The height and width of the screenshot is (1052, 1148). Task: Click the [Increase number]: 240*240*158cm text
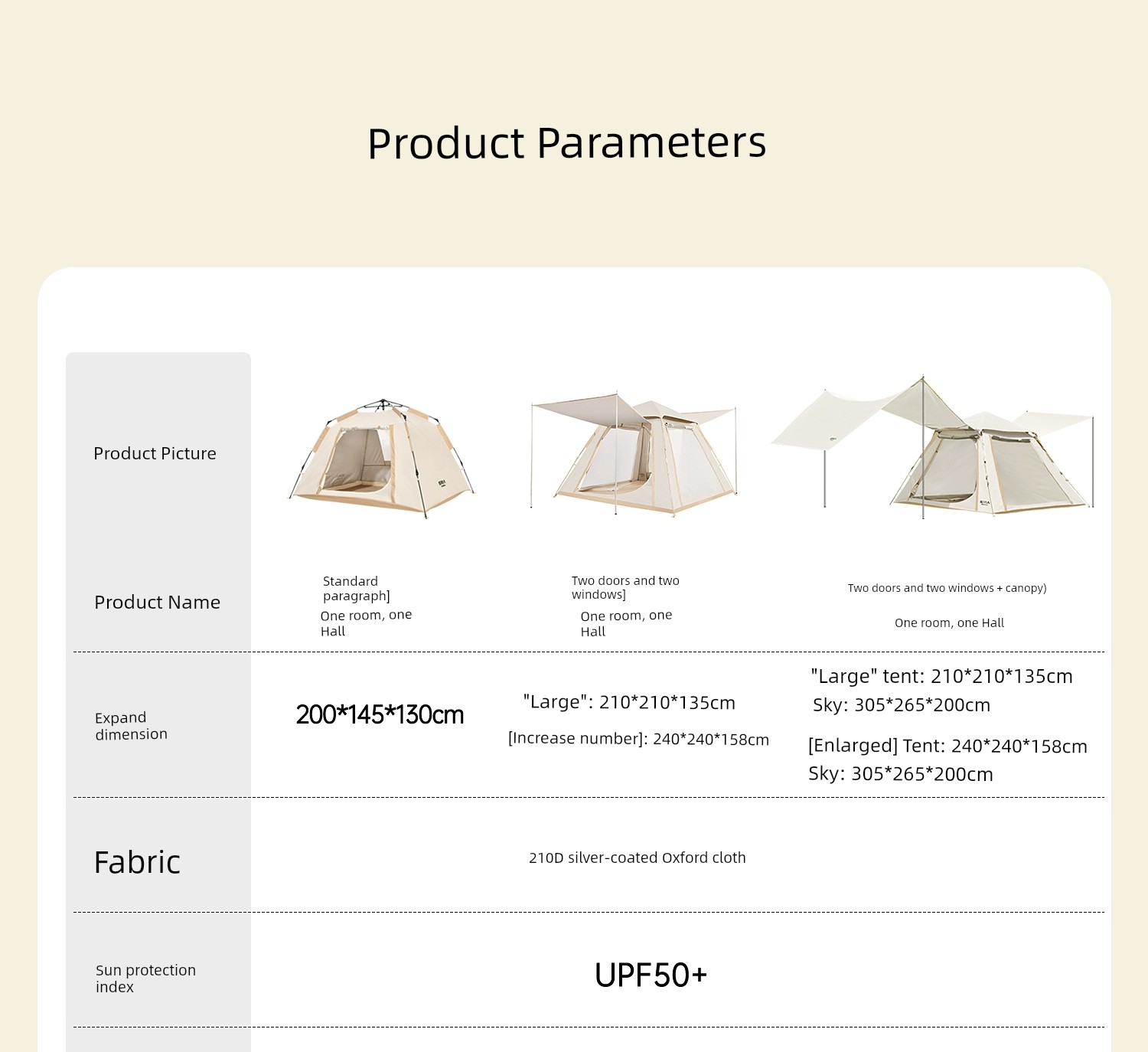(638, 739)
